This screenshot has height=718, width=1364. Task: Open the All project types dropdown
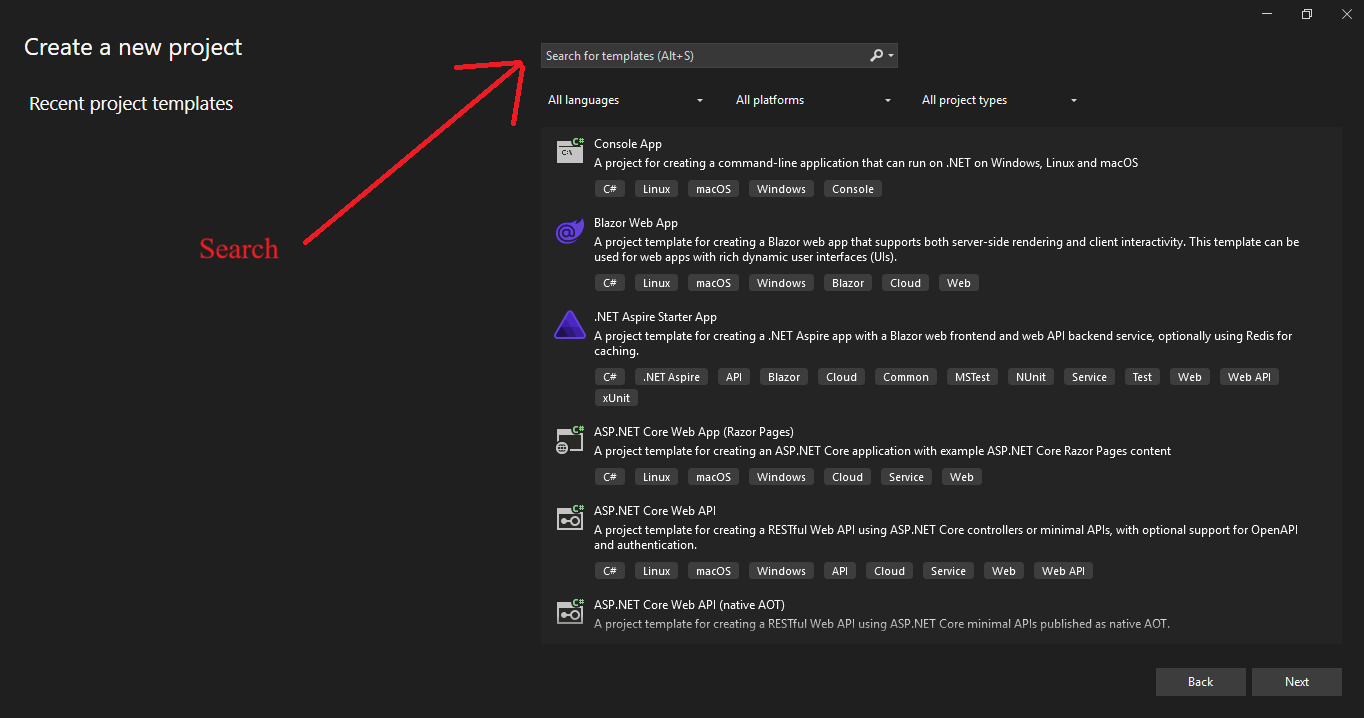coord(998,100)
